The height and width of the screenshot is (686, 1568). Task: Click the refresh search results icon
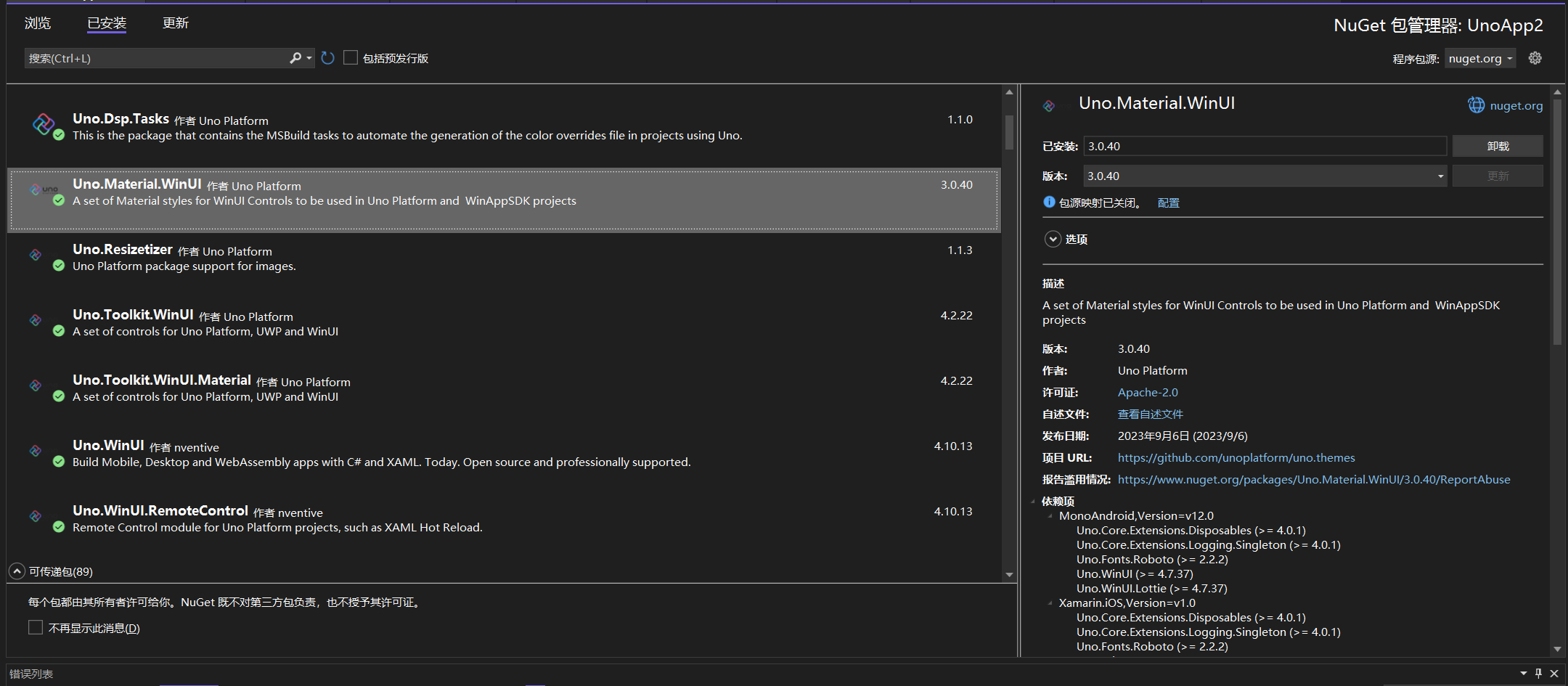pyautogui.click(x=327, y=57)
